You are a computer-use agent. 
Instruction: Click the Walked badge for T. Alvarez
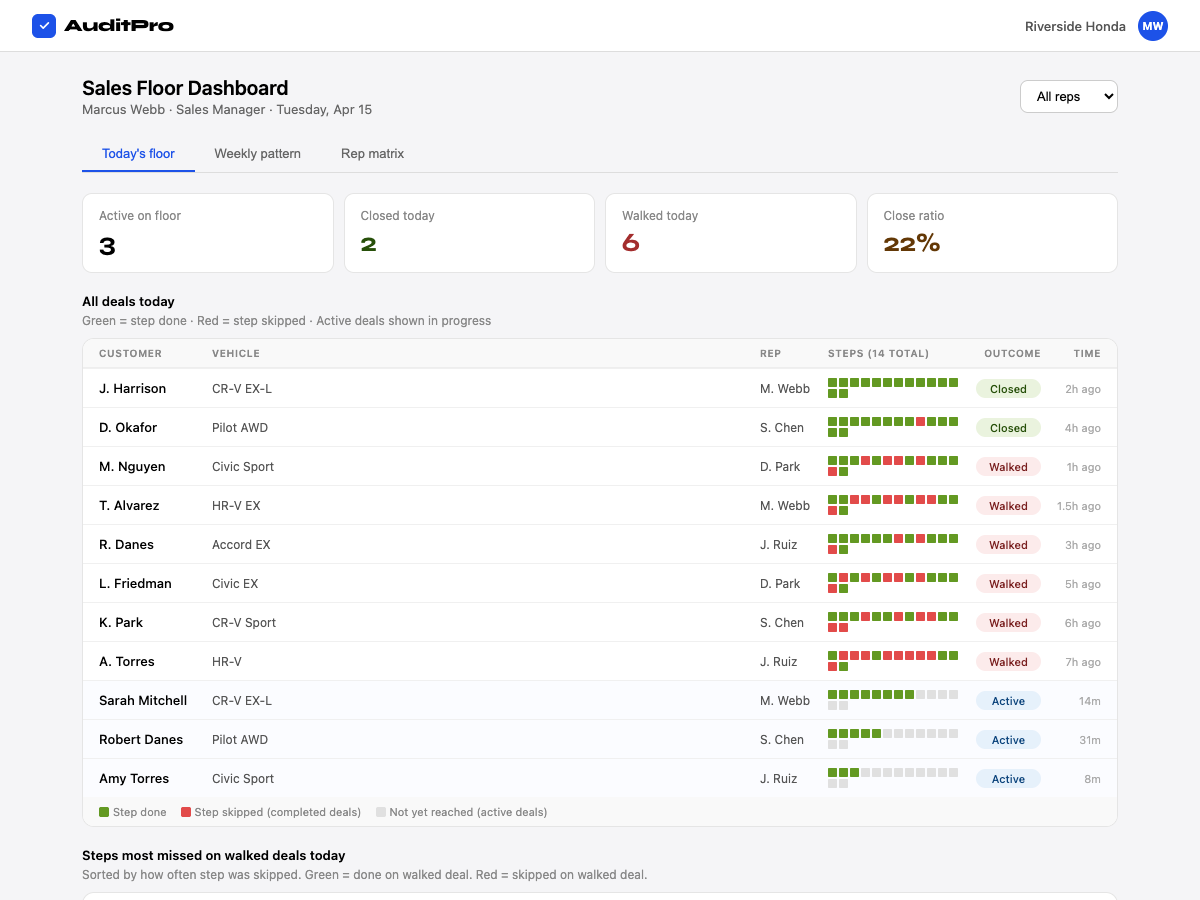[x=1008, y=506]
